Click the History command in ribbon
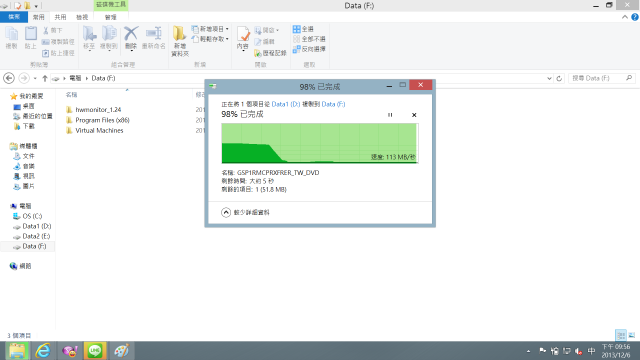 [270, 53]
